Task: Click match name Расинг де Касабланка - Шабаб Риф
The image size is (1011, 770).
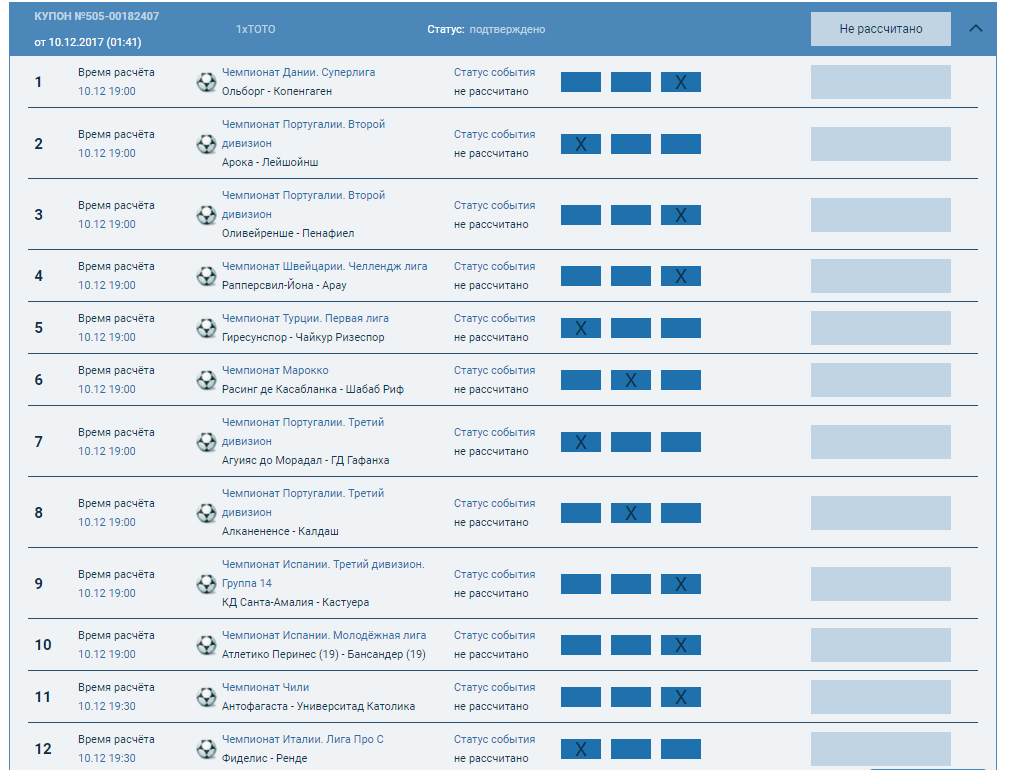Action: pyautogui.click(x=313, y=390)
